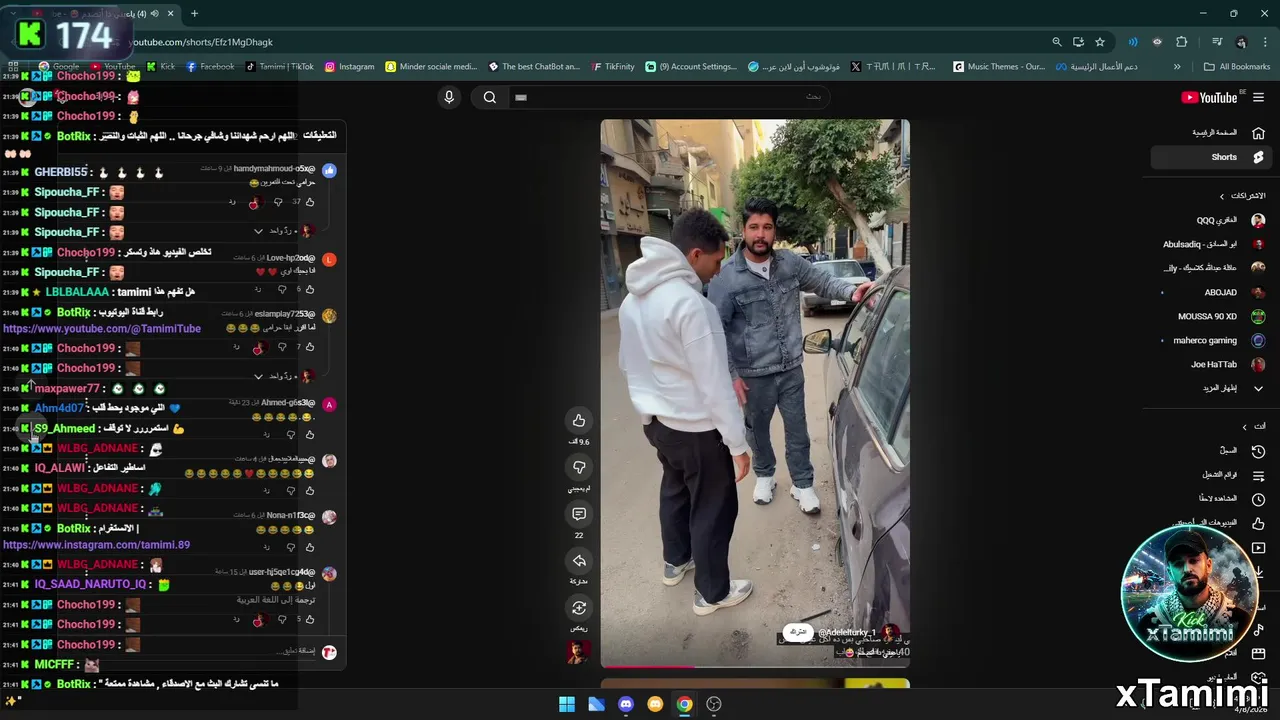Open Chrome from the taskbar
1280x720 pixels.
coord(684,704)
